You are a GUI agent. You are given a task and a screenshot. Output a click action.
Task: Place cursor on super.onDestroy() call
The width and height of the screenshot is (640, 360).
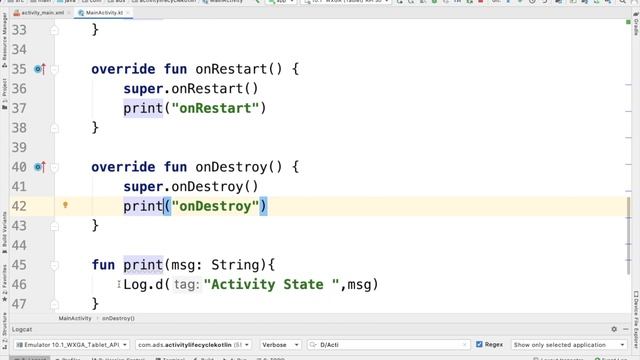click(191, 187)
